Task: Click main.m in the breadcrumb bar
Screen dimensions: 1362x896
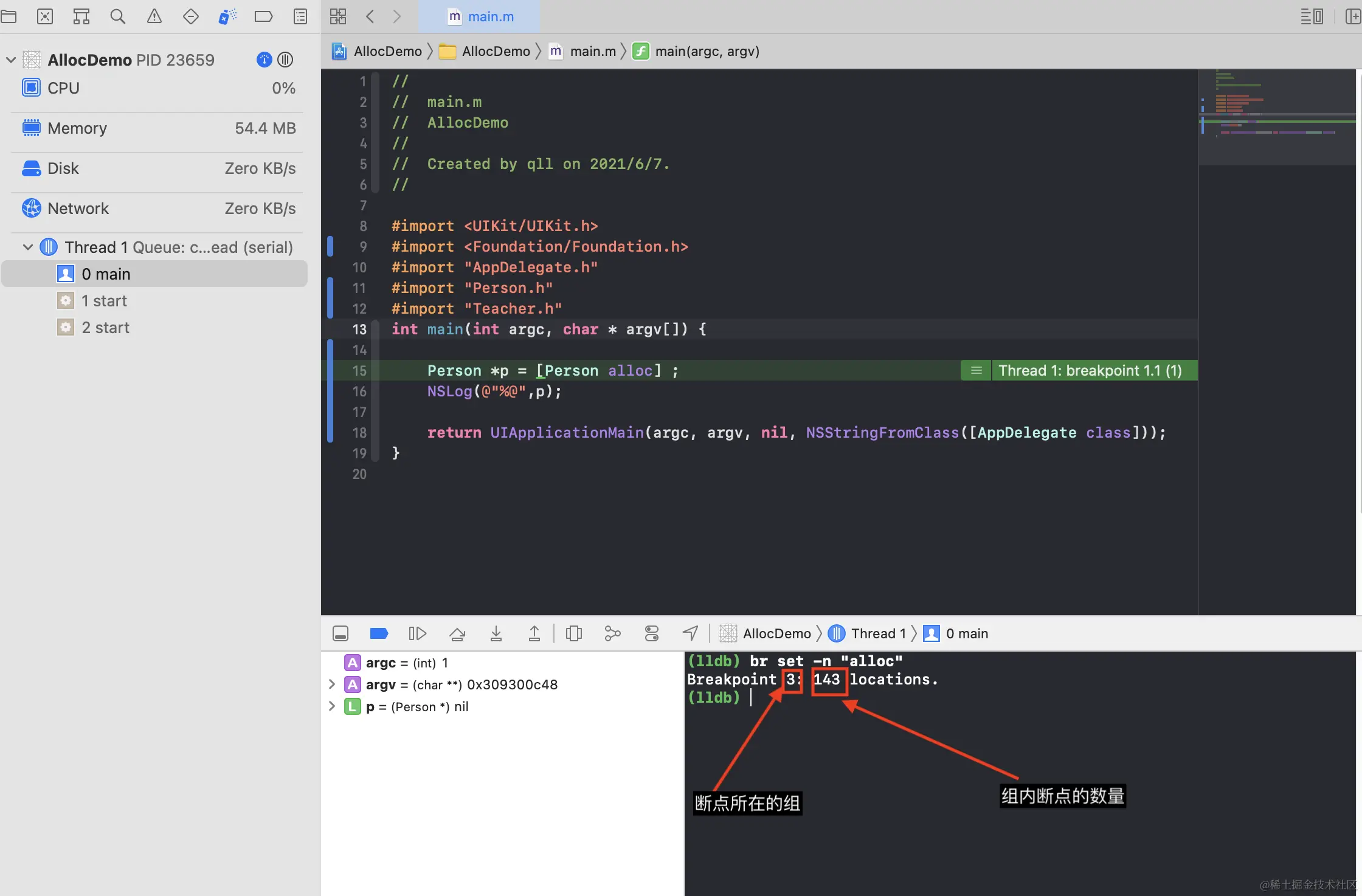Action: (x=582, y=51)
